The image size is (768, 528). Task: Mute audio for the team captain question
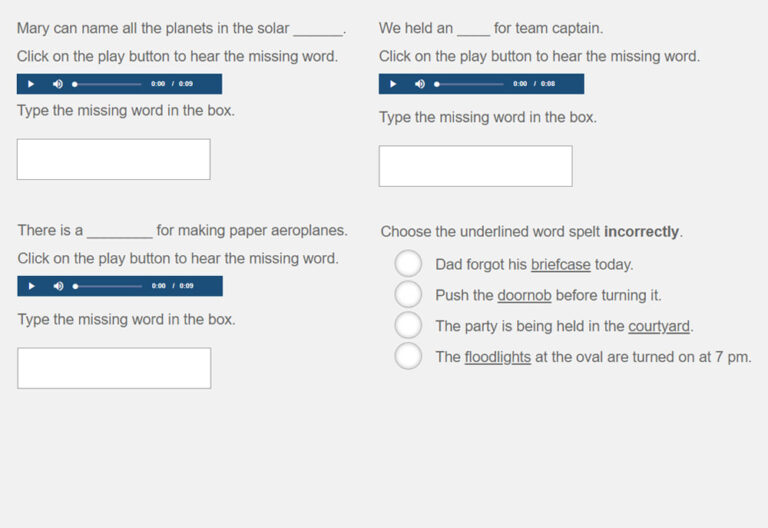pos(419,84)
